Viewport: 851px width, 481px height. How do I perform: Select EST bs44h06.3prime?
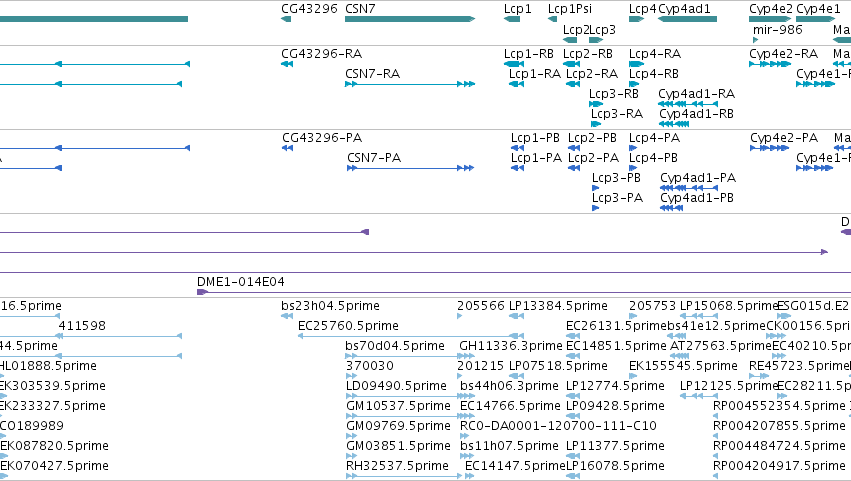click(509, 386)
